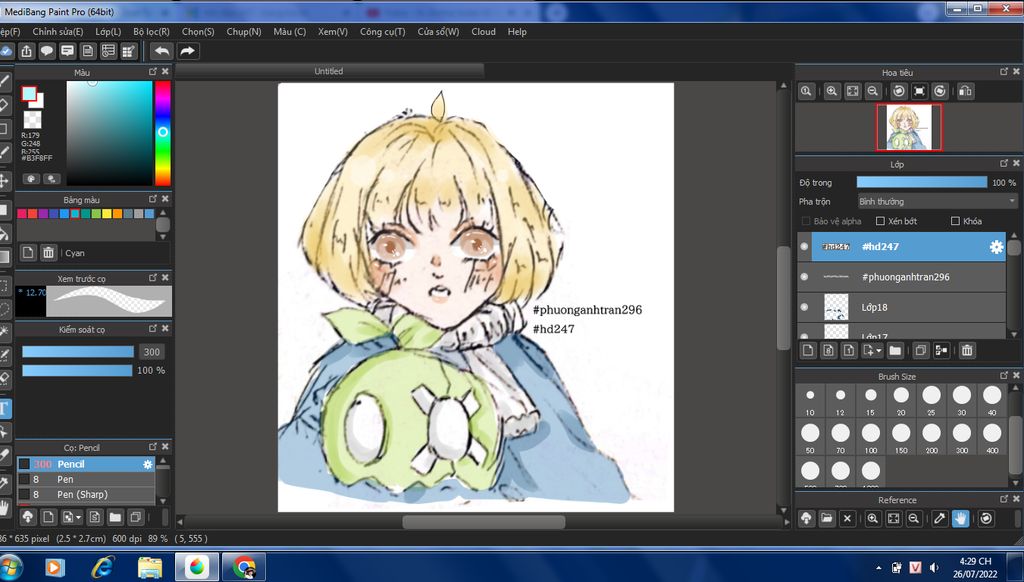Switch to the Untitled document tab
The width and height of the screenshot is (1024, 582).
point(328,71)
